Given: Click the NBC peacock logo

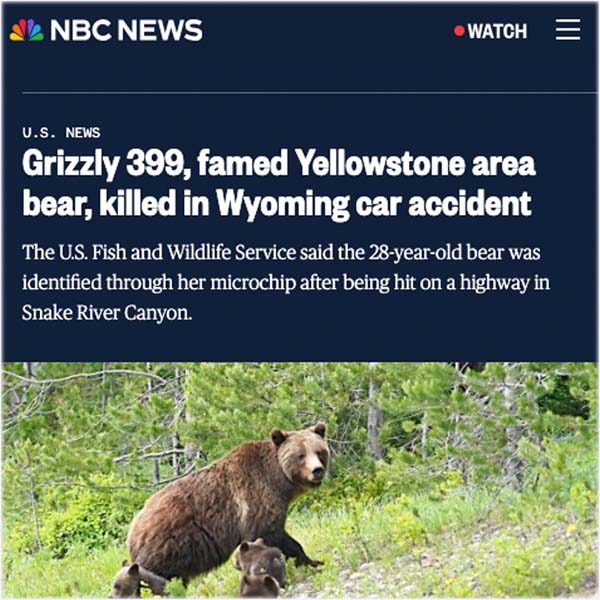Looking at the screenshot, I should 26,30.
